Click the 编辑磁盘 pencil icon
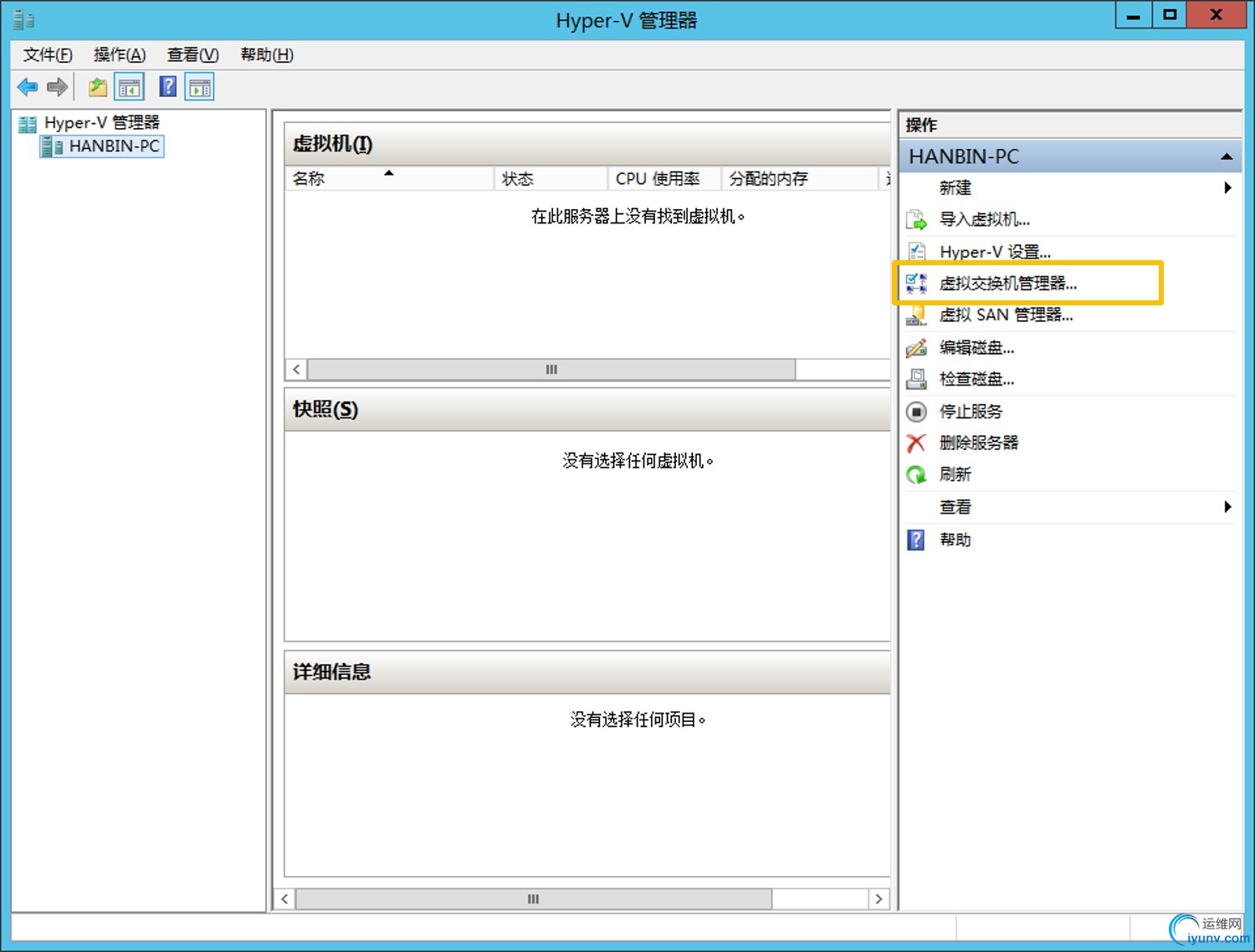 click(916, 347)
